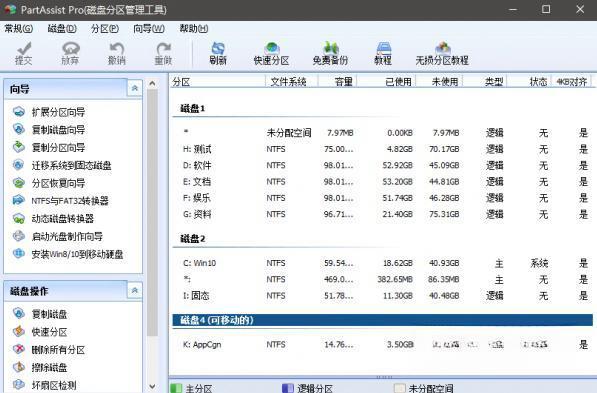Open the 分区(P) menu

pos(105,29)
